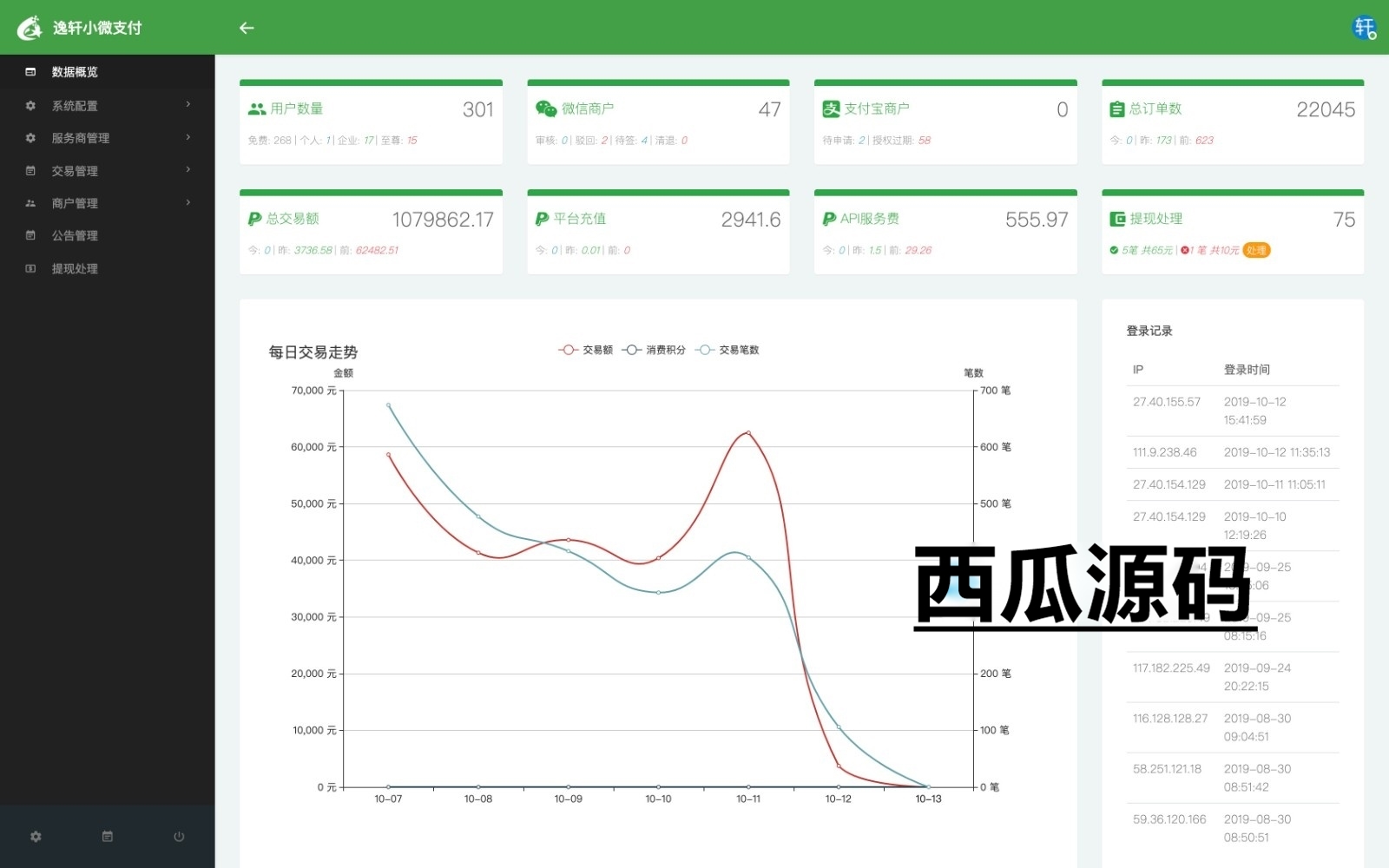This screenshot has height=868, width=1389.
Task: Toggle 交易额 series in chart legend
Action: 585,350
